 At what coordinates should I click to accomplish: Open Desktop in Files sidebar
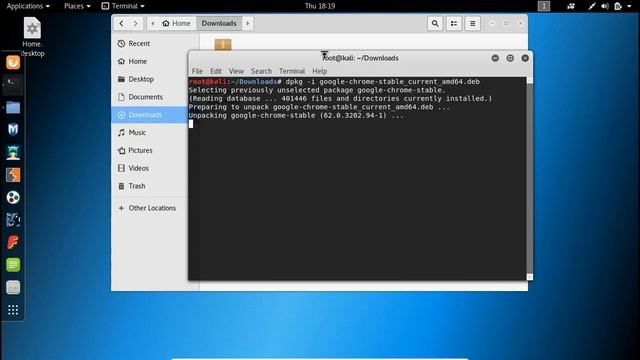tap(149, 79)
